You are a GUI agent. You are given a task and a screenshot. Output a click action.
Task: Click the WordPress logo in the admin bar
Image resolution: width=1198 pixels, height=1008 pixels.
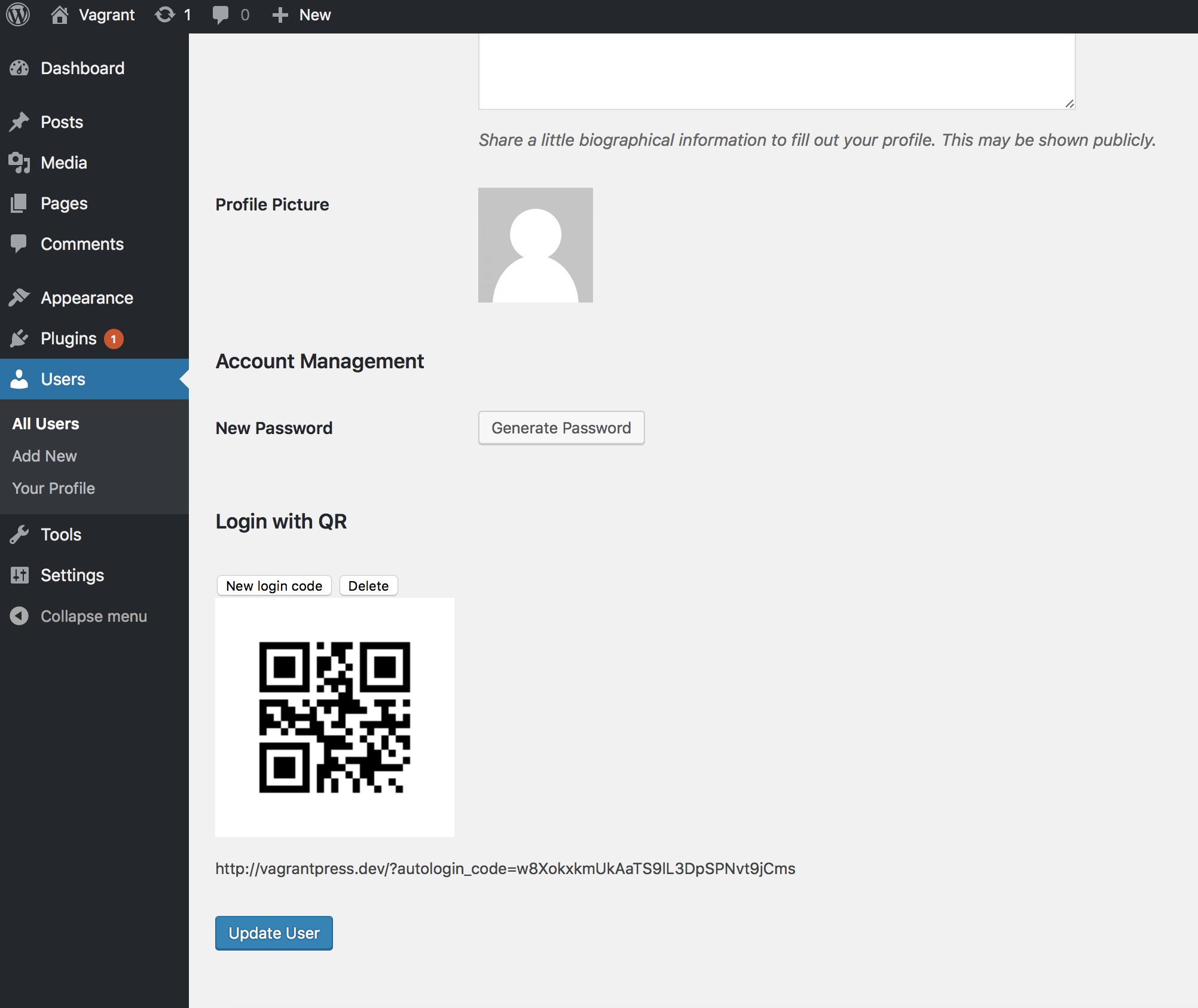(x=17, y=14)
